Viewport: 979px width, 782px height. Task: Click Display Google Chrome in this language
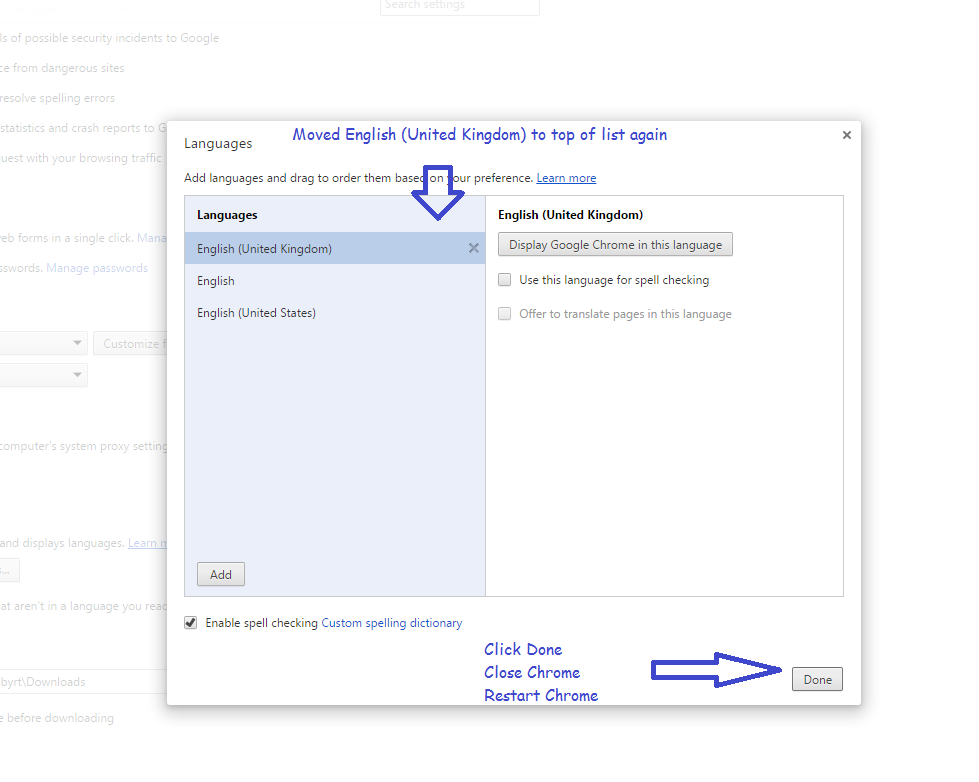coord(615,245)
